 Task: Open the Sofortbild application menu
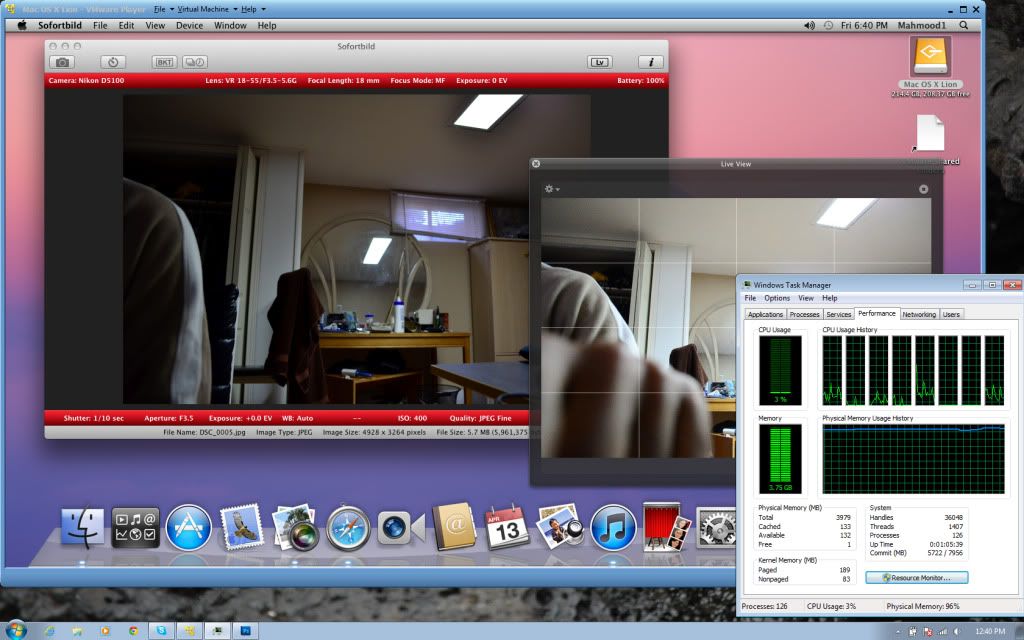59,25
